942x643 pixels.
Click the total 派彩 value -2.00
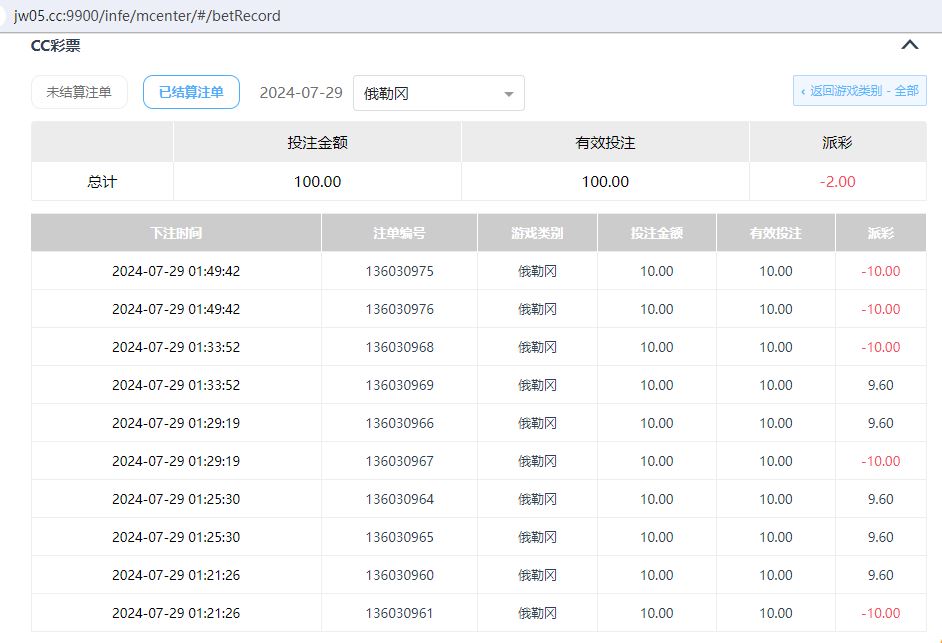click(x=837, y=182)
